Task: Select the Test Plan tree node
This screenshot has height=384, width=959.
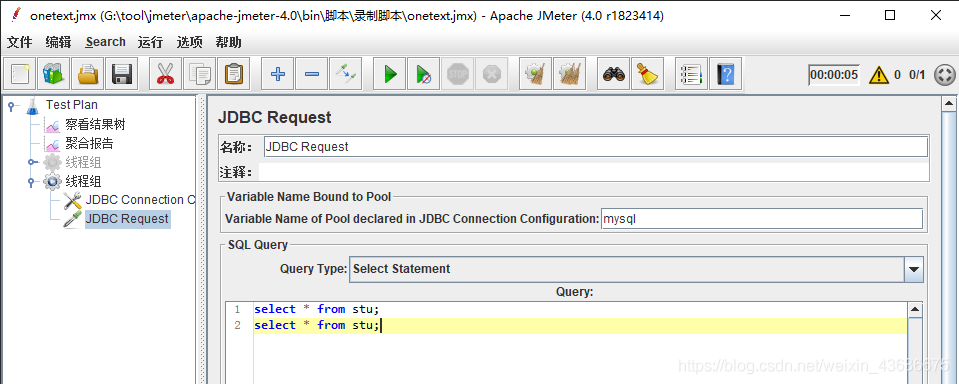Action: click(x=72, y=105)
